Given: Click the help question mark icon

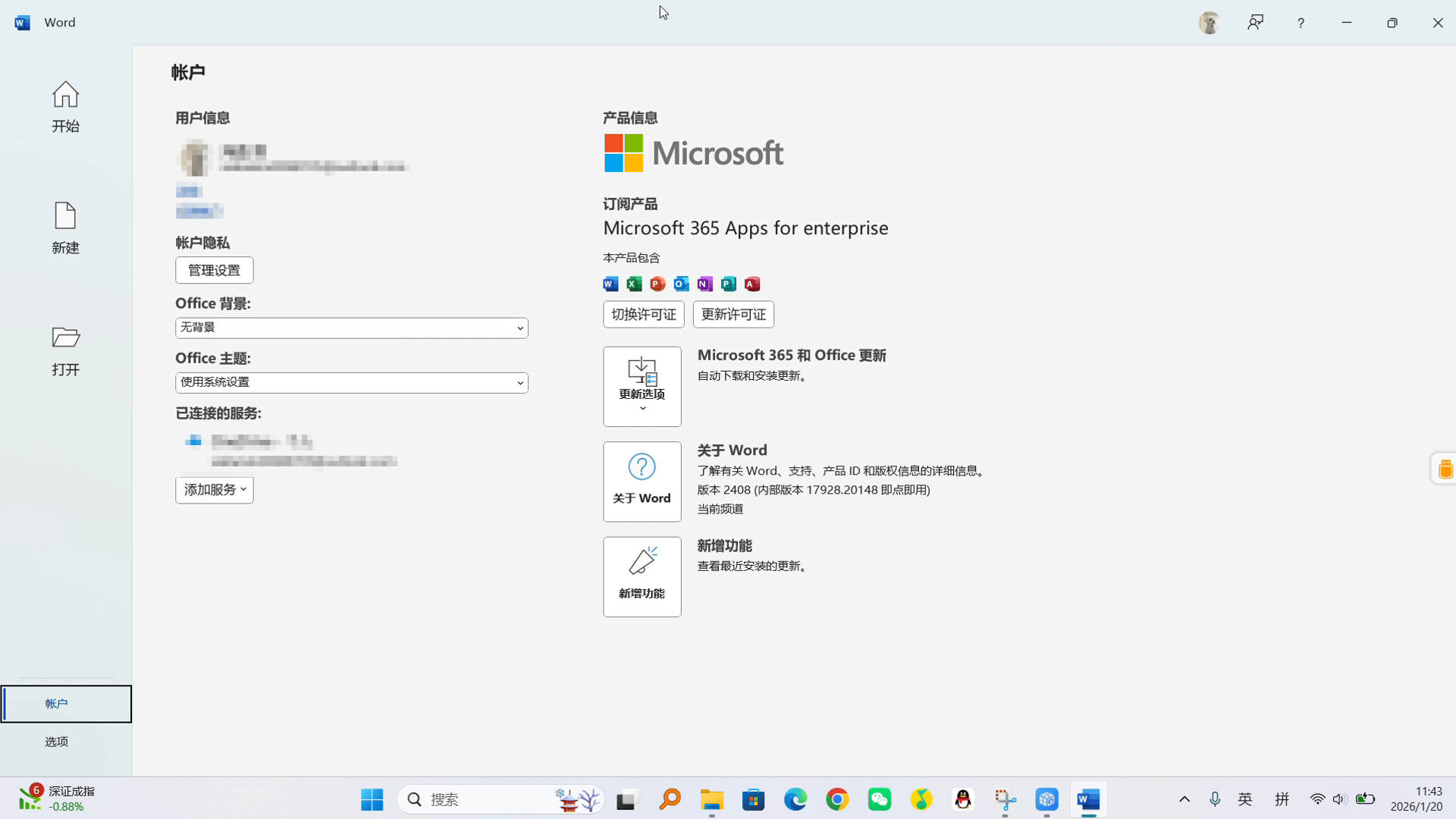Looking at the screenshot, I should pos(1301,23).
